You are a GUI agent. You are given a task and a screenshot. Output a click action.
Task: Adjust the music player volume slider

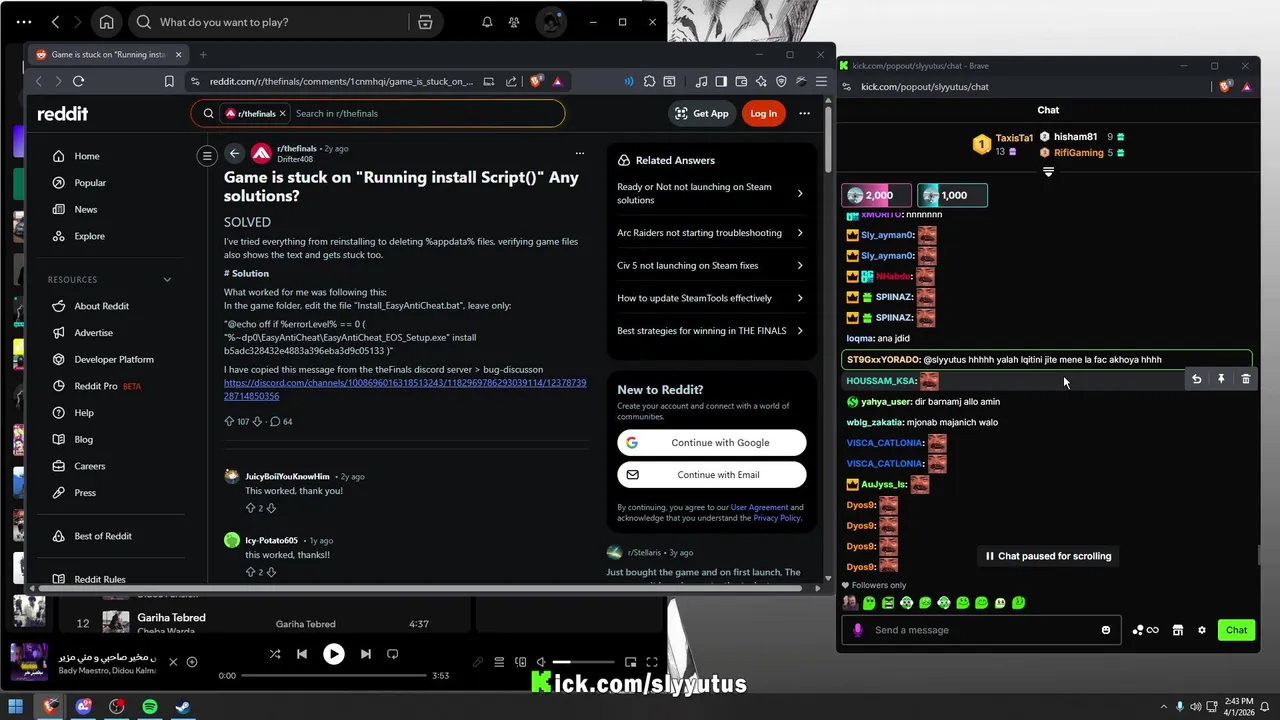[582, 662]
